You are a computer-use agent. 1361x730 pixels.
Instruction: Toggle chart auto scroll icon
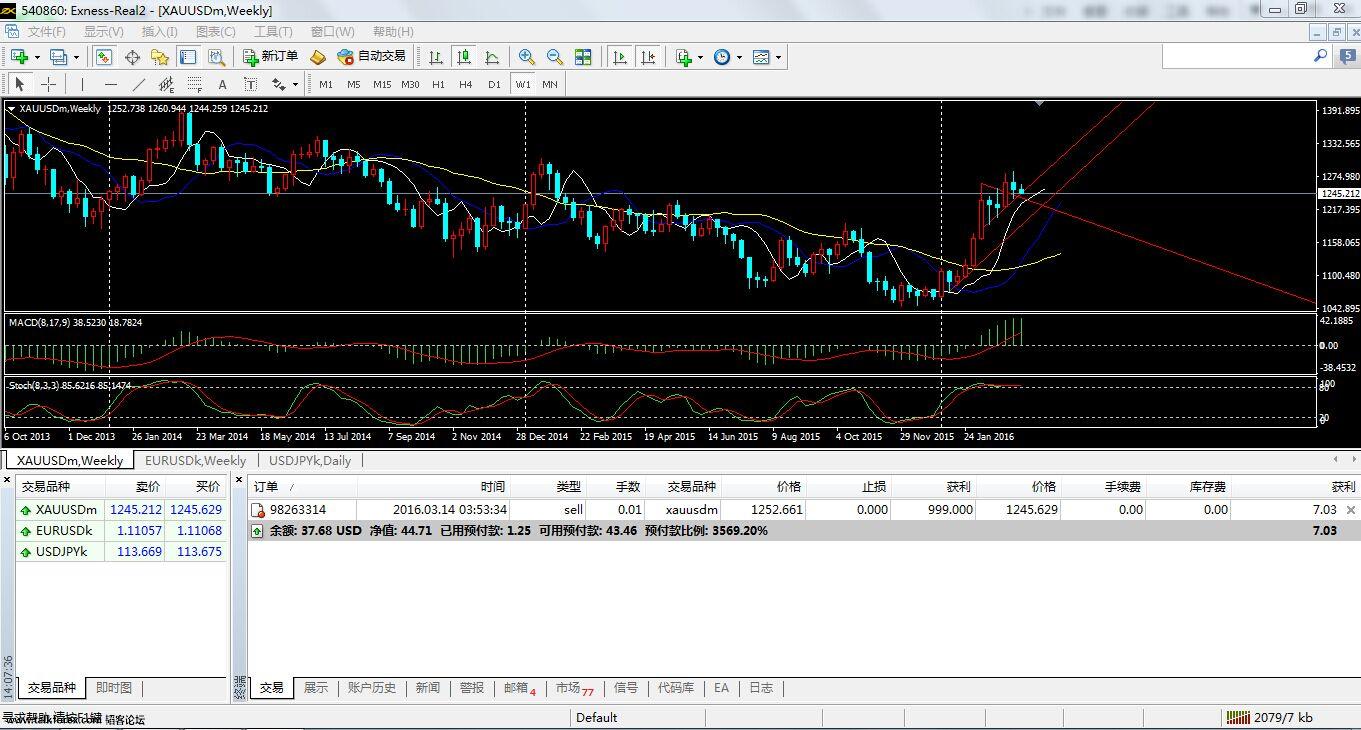click(x=620, y=57)
